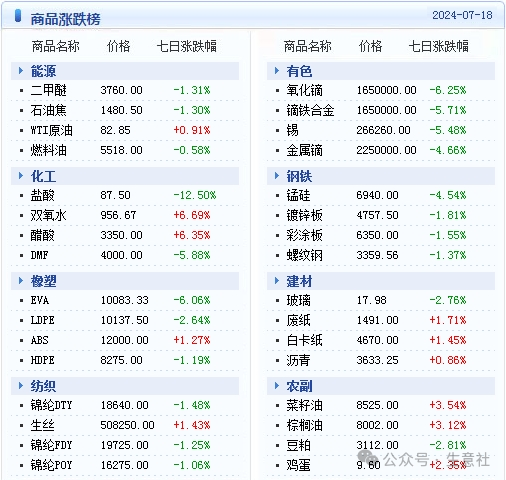506x480 pixels.
Task: Expand the 农副 category arrow
Action: 277,386
